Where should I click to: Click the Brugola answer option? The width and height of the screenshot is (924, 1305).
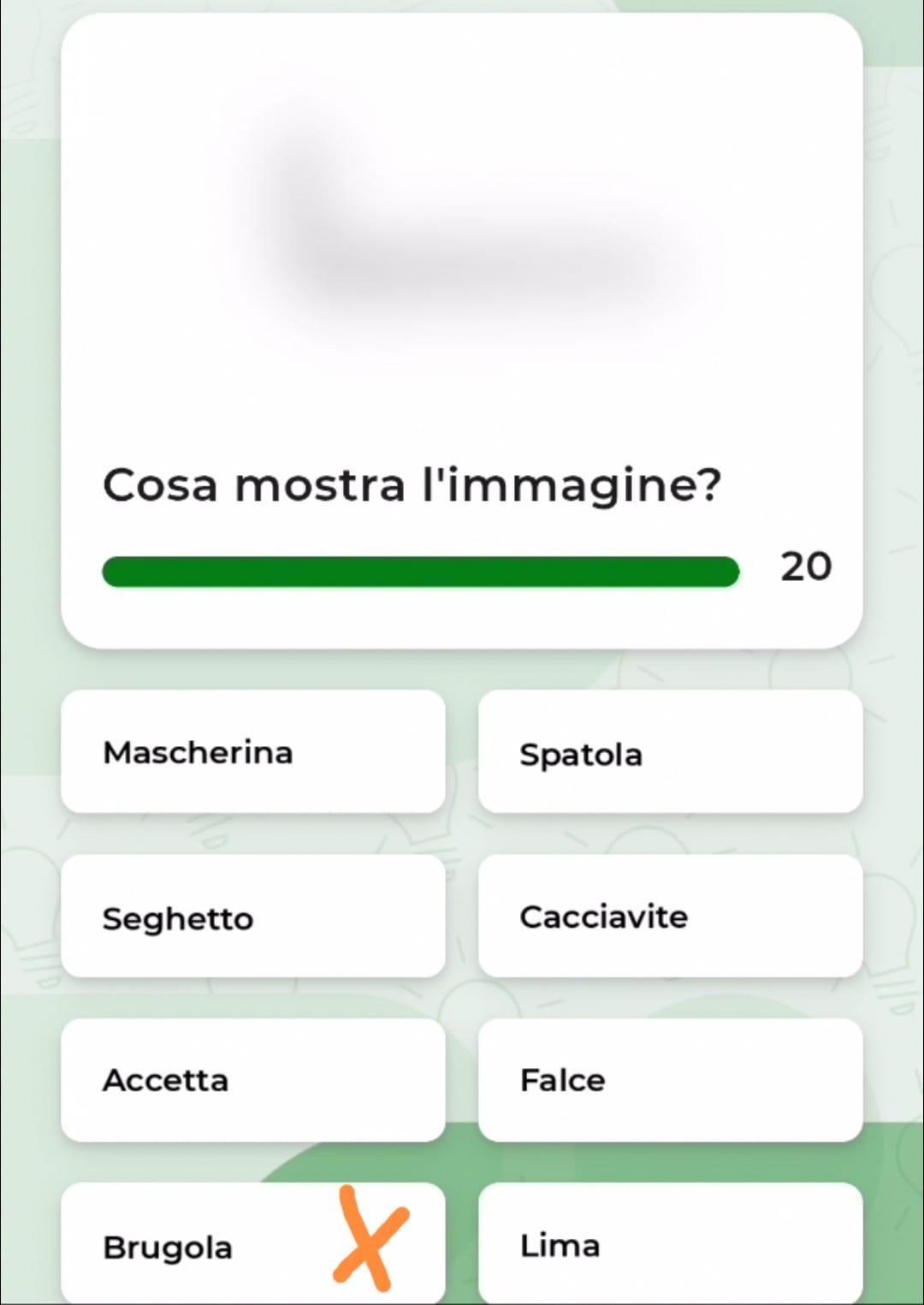[x=214, y=1245]
